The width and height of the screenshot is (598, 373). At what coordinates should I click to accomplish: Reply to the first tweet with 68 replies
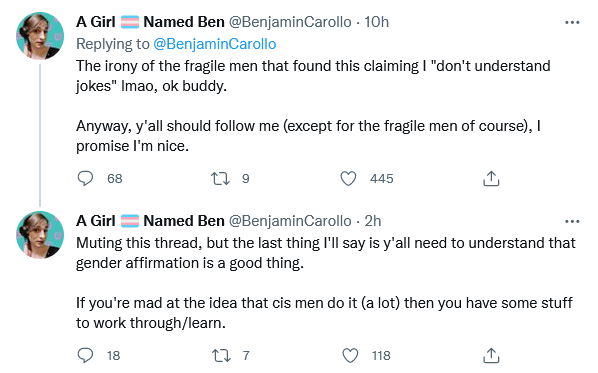pyautogui.click(x=85, y=178)
